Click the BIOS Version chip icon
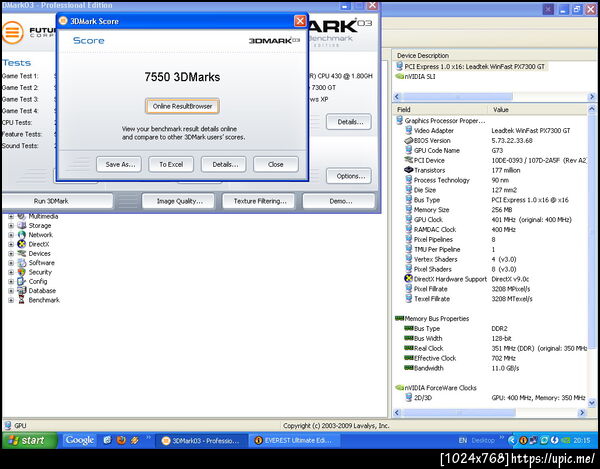Image resolution: width=600 pixels, height=469 pixels. pos(409,140)
